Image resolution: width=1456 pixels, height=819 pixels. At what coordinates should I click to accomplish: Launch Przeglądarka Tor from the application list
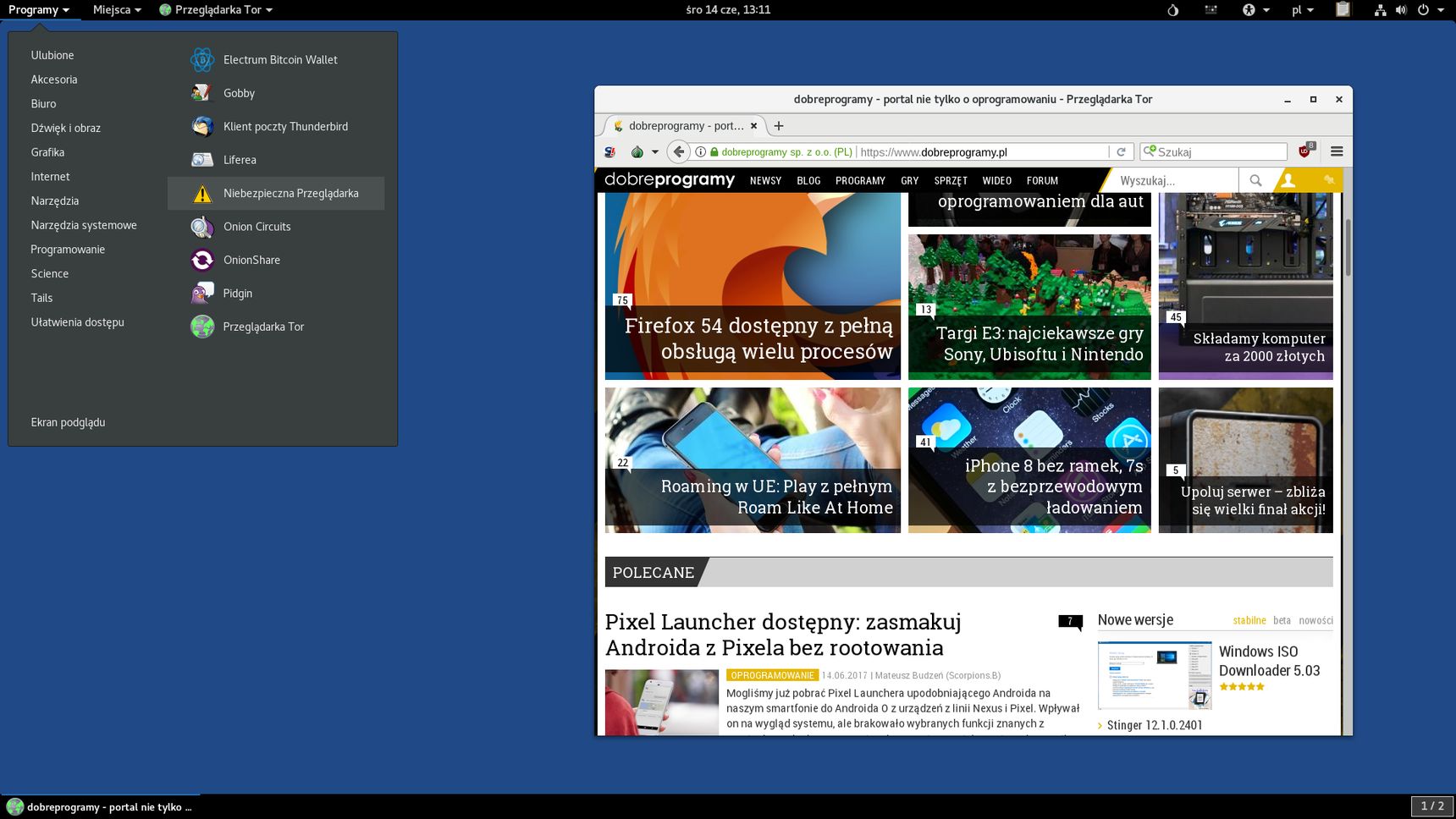point(276,327)
